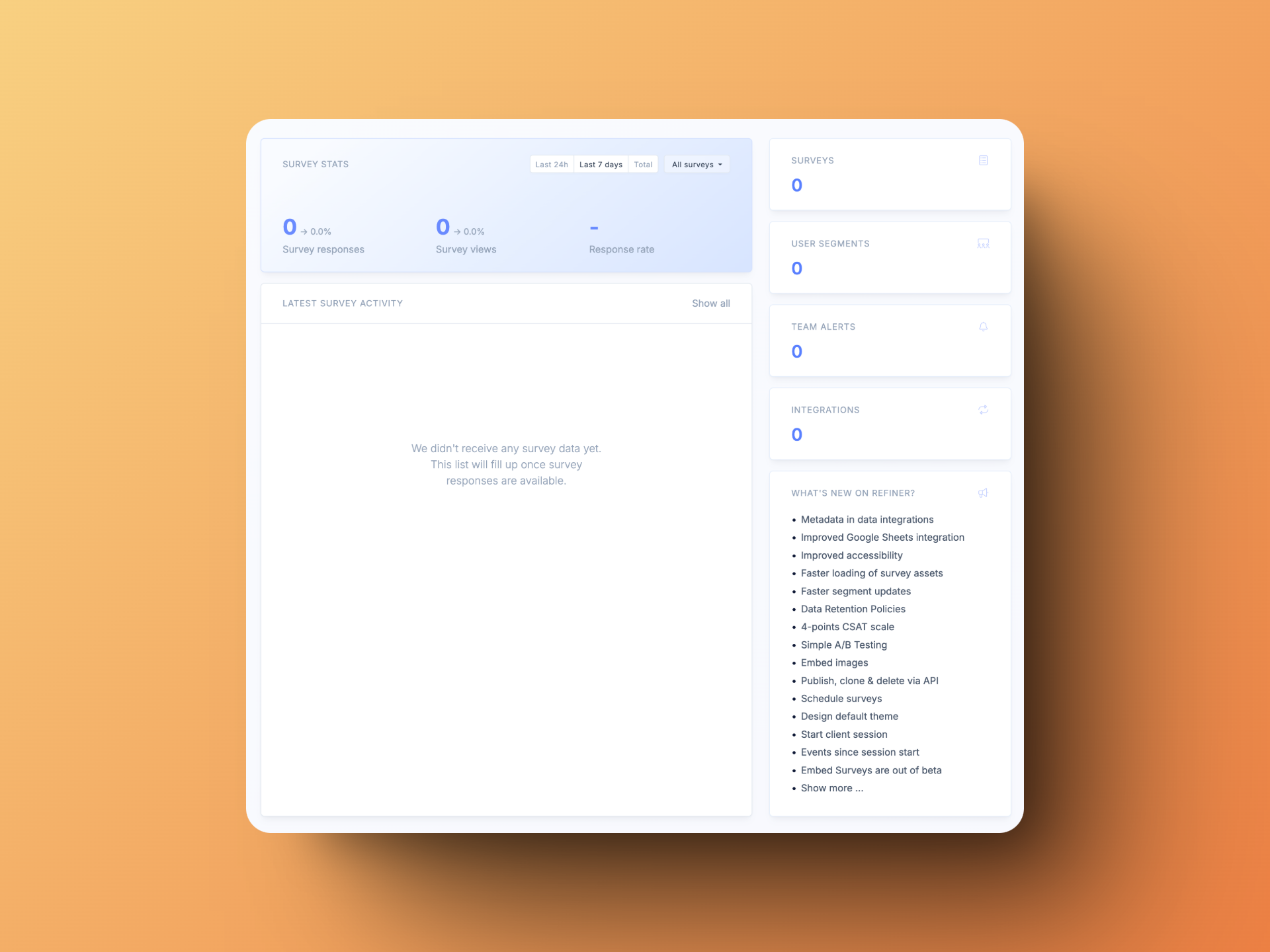Click the Surveys section grid icon
The image size is (1270, 952).
pyautogui.click(x=983, y=160)
